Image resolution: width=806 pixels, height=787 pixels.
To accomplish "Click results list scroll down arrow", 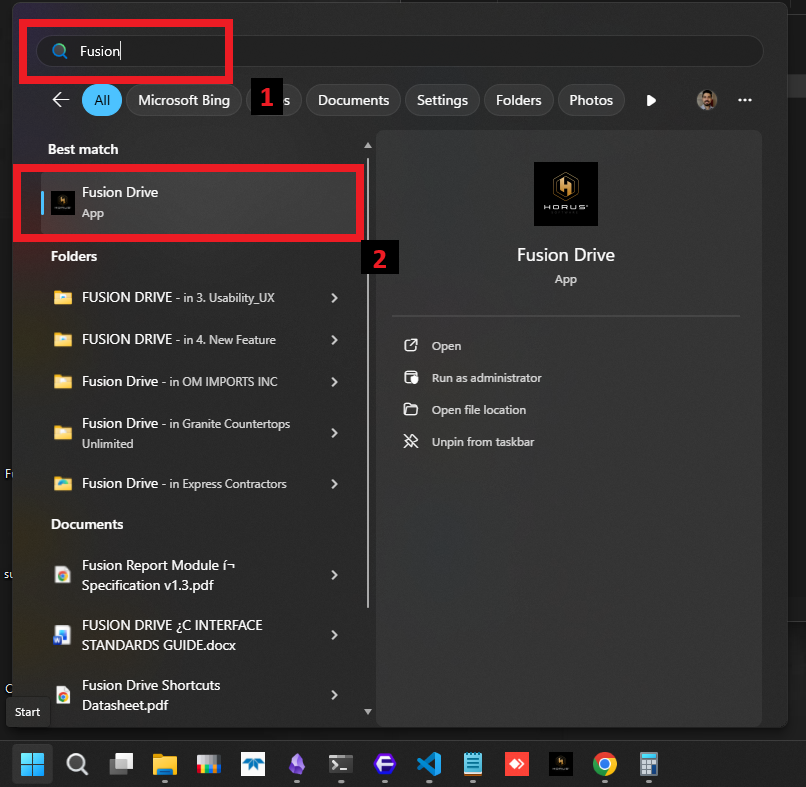I will 368,712.
